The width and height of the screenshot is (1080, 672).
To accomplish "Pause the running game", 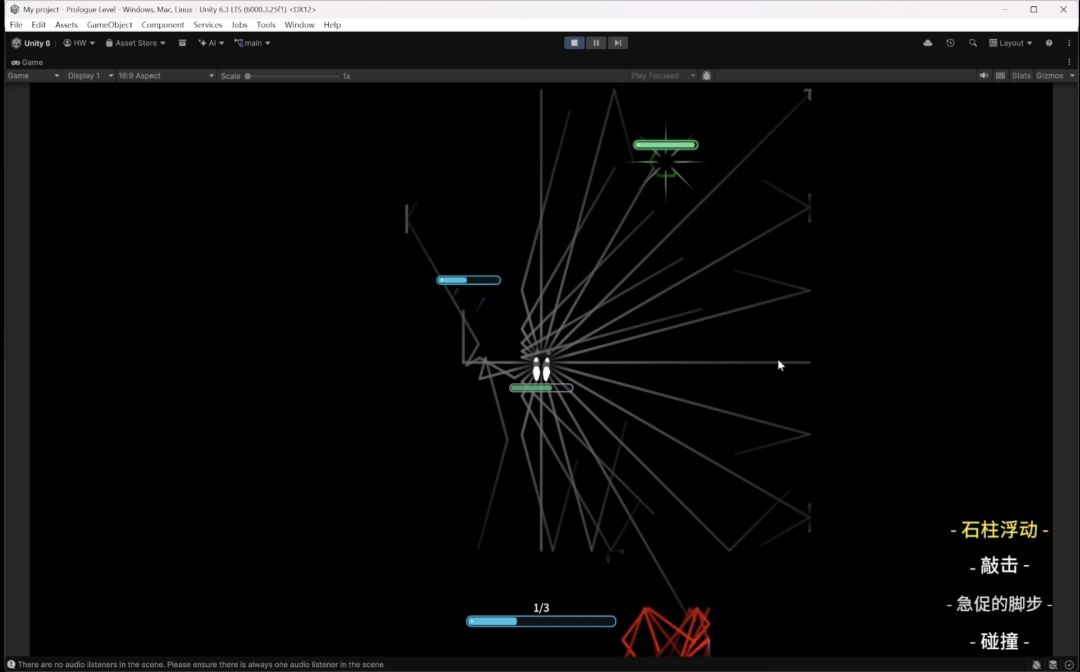I will tap(596, 43).
